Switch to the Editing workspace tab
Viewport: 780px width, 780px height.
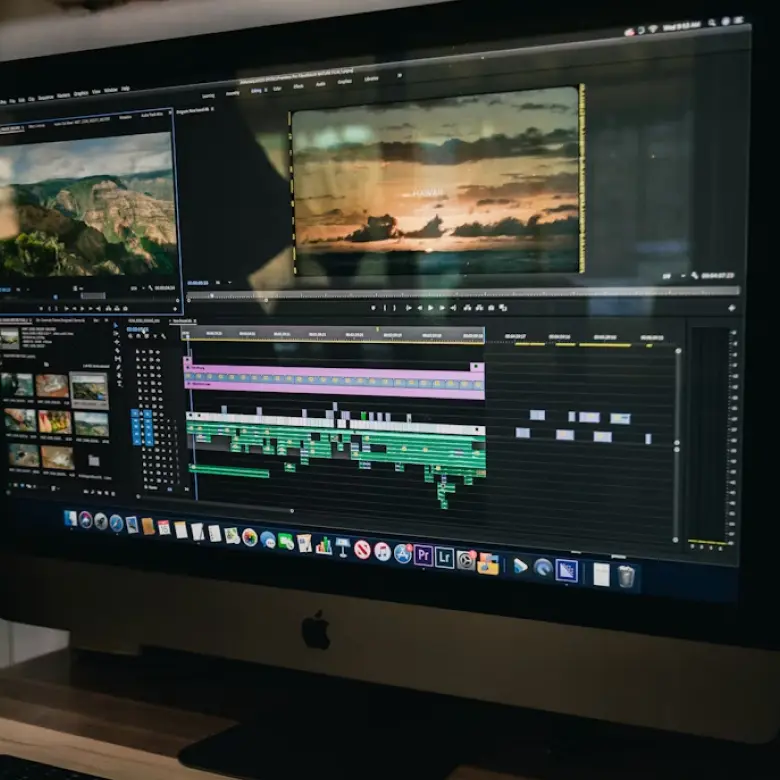click(257, 90)
